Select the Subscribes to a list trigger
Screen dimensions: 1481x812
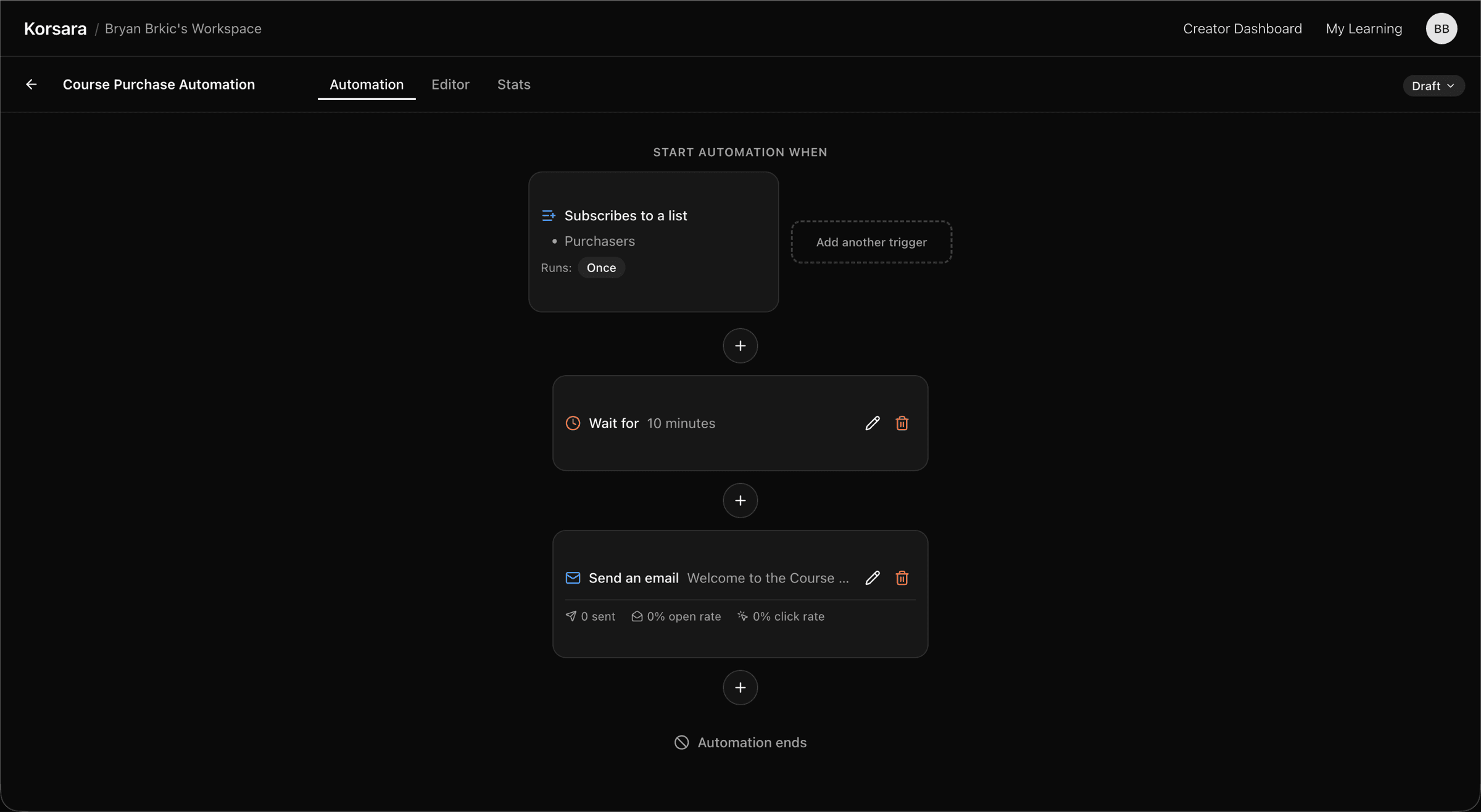(653, 242)
